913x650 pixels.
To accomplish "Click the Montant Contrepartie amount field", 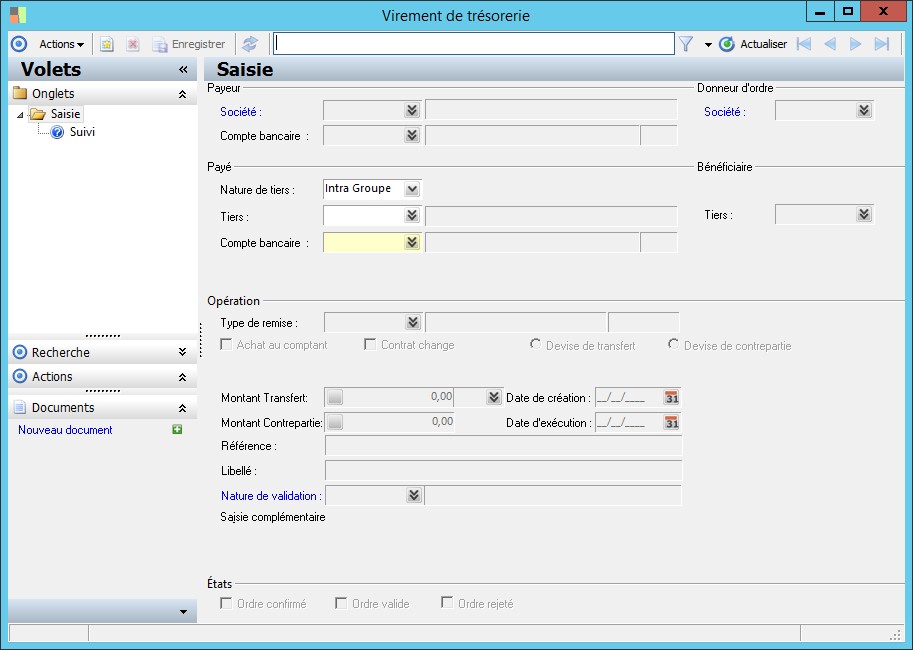I will click(x=399, y=422).
